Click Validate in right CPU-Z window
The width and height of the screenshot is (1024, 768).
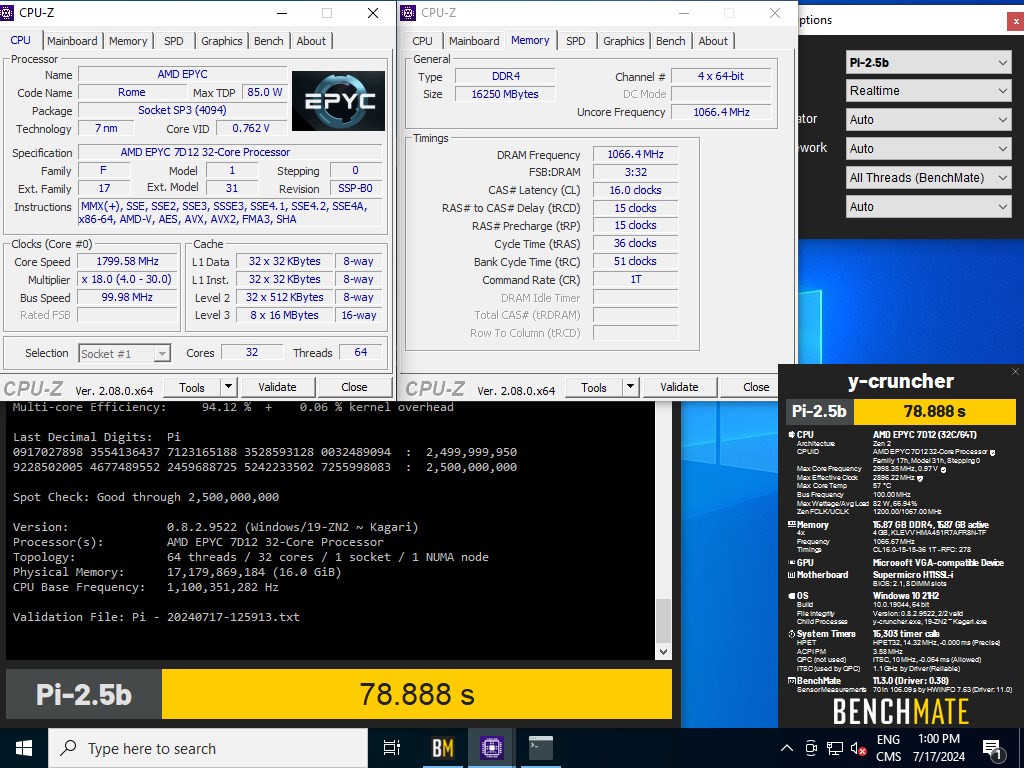(679, 387)
